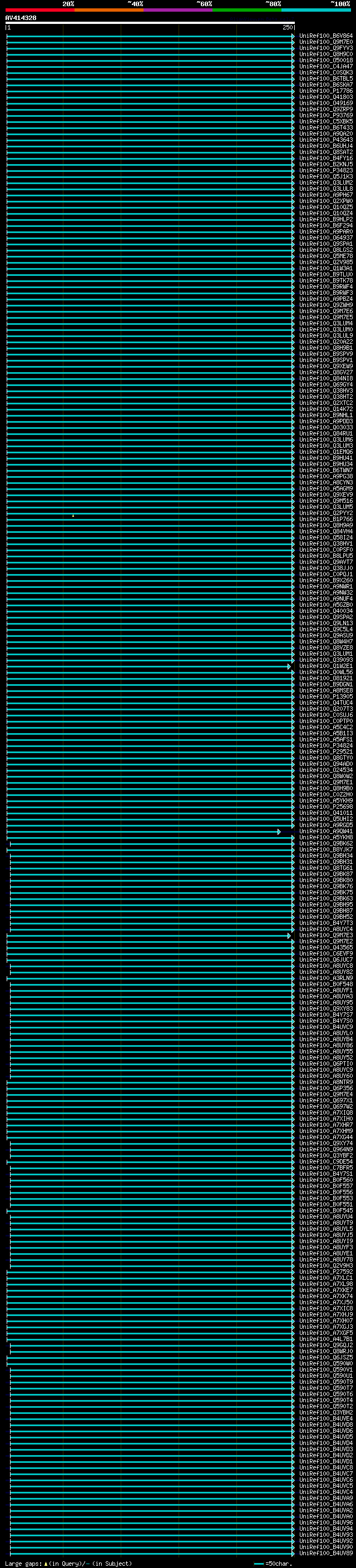Click the label UniRef100_Q41011
Image resolution: width=356 pixels, height=1568 pixels.
click(x=325, y=813)
